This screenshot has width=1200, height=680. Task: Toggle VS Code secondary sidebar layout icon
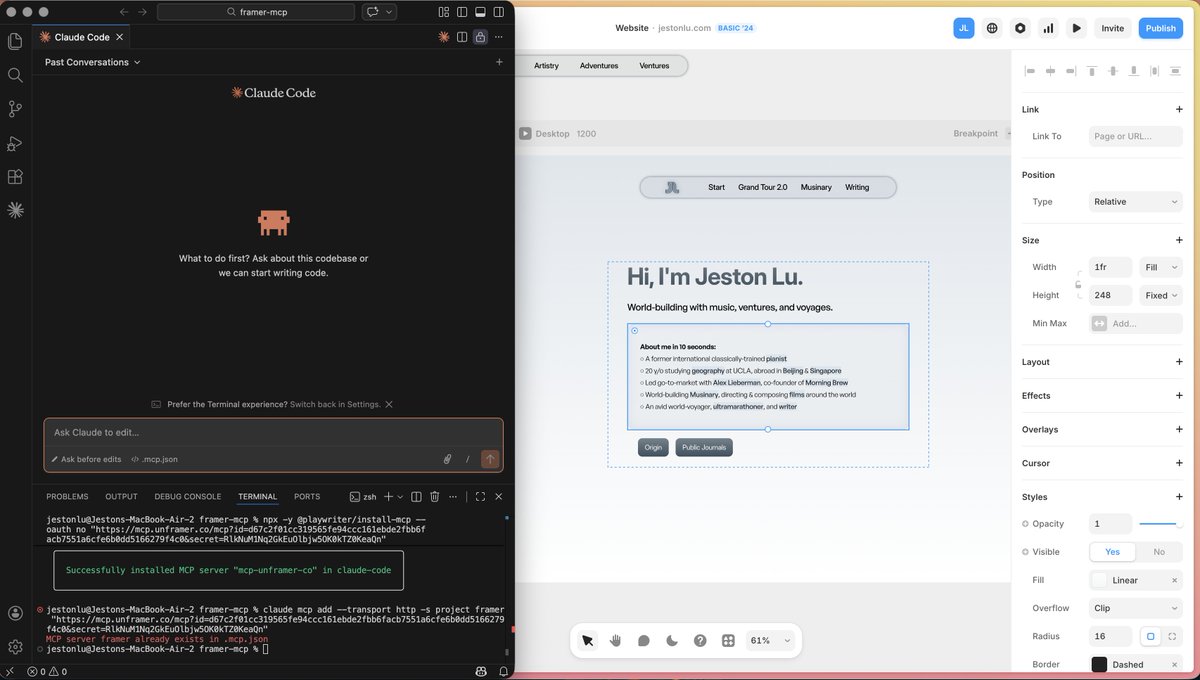tap(499, 12)
